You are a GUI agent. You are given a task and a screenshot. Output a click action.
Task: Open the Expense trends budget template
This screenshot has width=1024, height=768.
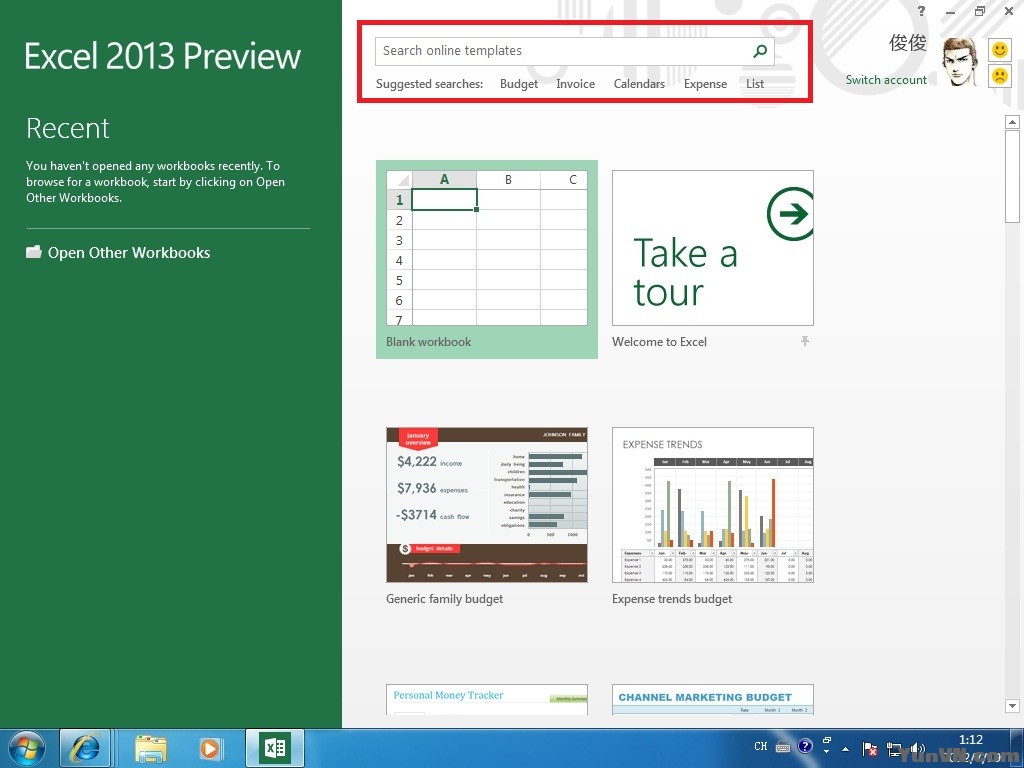[x=712, y=505]
